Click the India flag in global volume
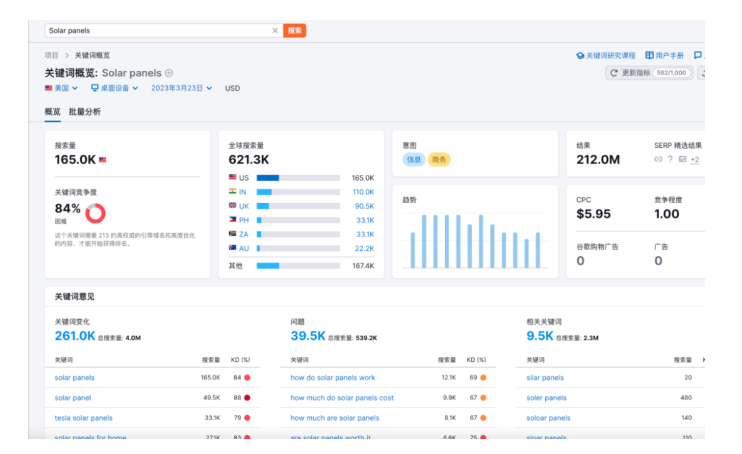This screenshot has width=742, height=454. click(x=232, y=192)
